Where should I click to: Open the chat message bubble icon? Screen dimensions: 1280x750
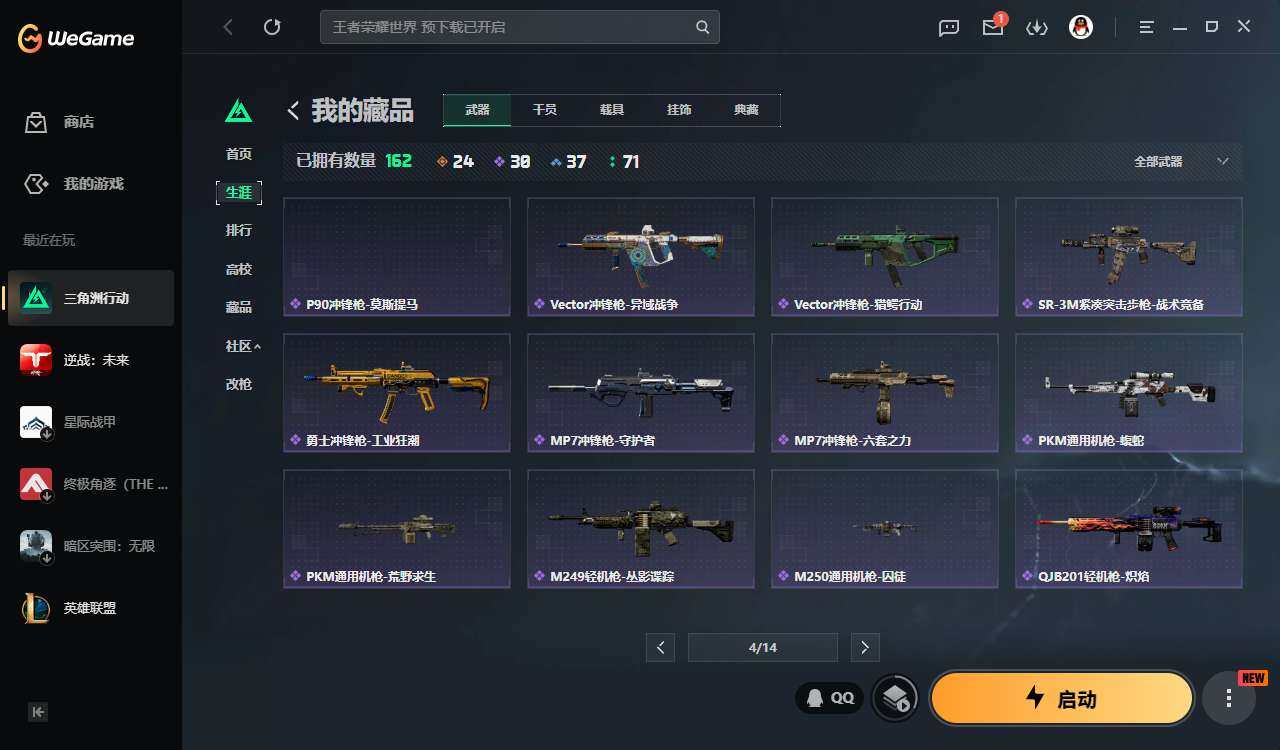coord(949,28)
